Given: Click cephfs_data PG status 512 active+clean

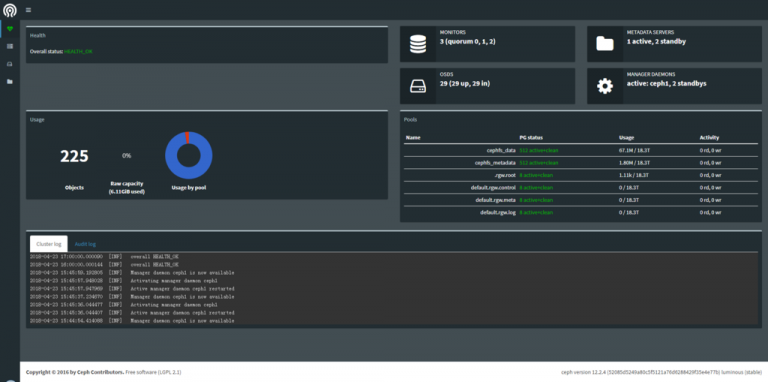Looking at the screenshot, I should click(x=539, y=150).
